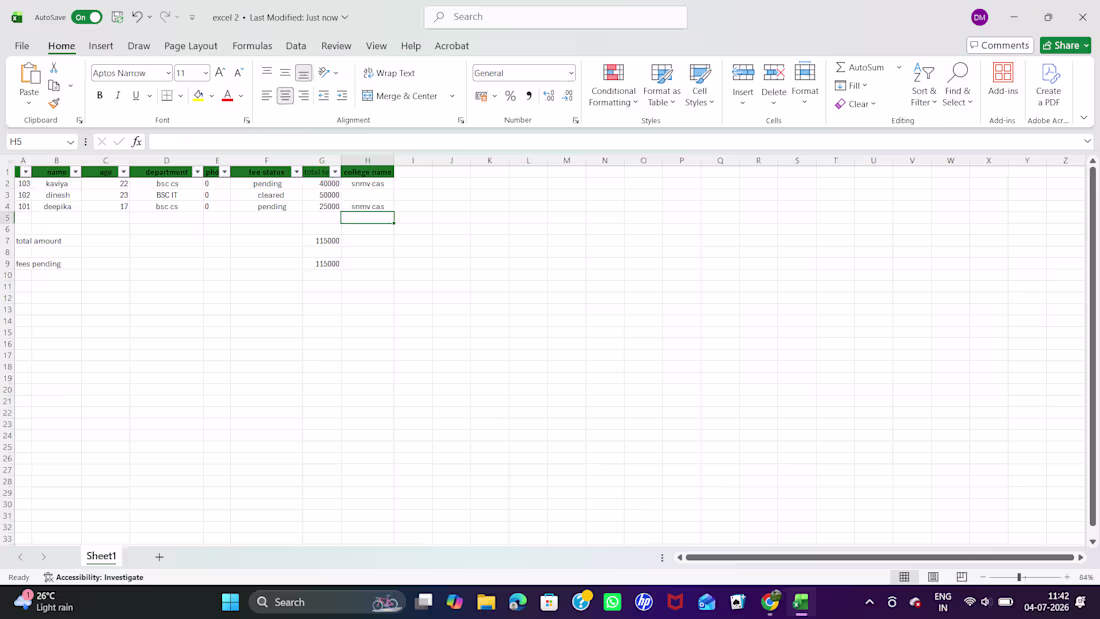Open the font name dropdown

point(168,73)
